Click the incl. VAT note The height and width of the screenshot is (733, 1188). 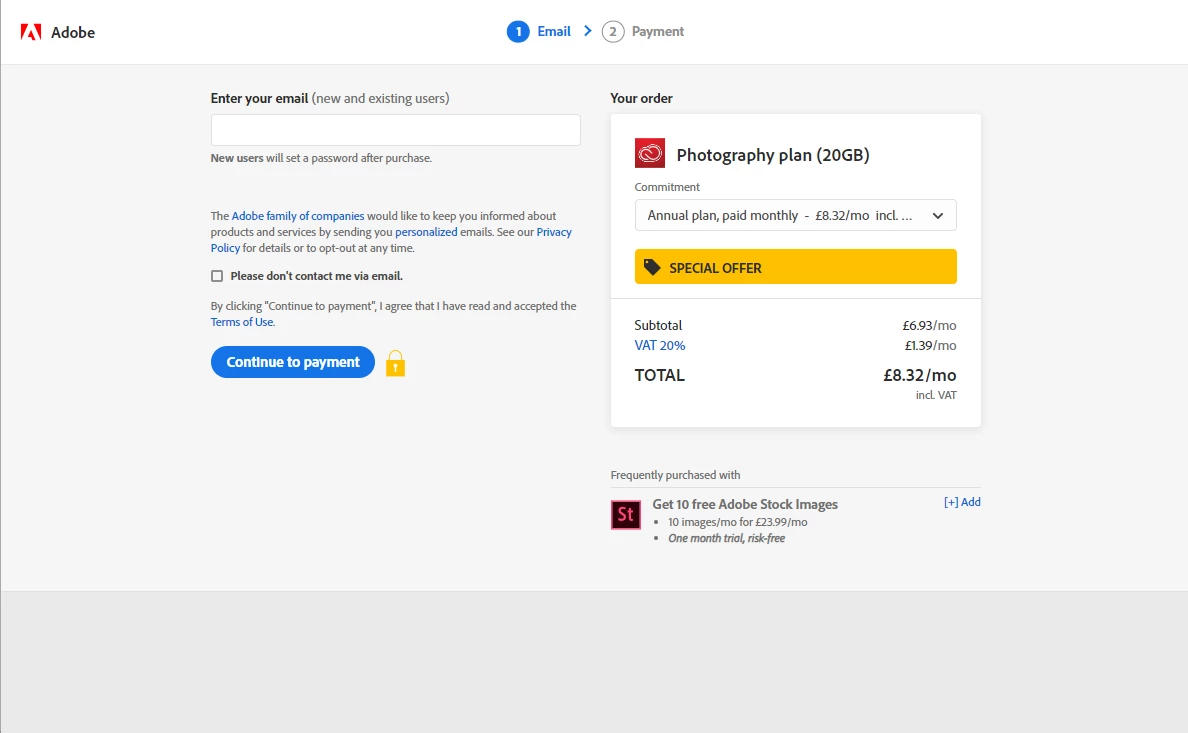[x=936, y=396]
